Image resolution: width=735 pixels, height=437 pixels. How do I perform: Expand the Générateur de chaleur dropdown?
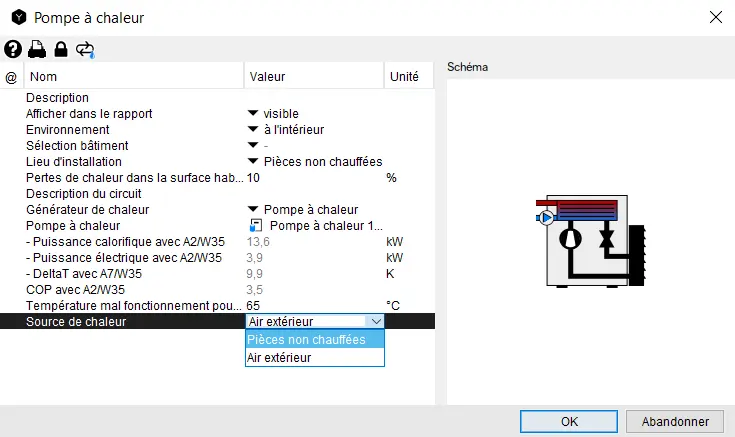click(x=253, y=210)
